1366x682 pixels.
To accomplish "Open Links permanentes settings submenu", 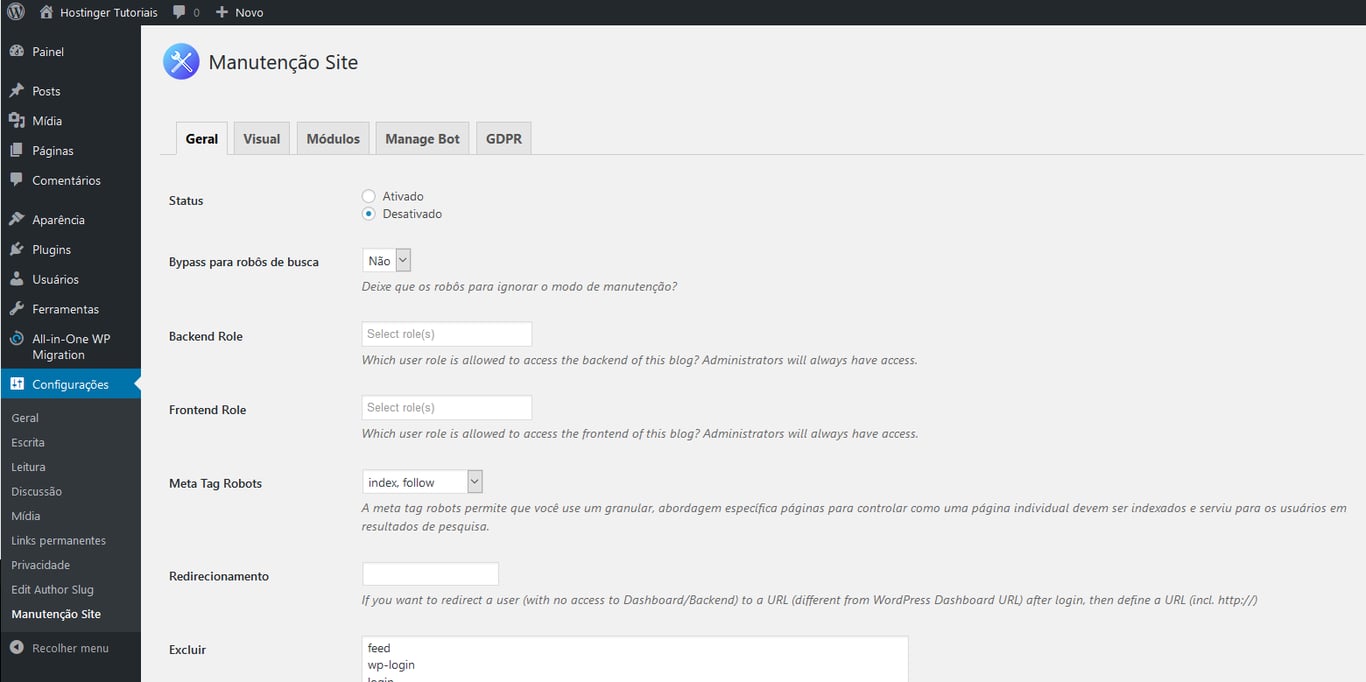I will (x=58, y=541).
